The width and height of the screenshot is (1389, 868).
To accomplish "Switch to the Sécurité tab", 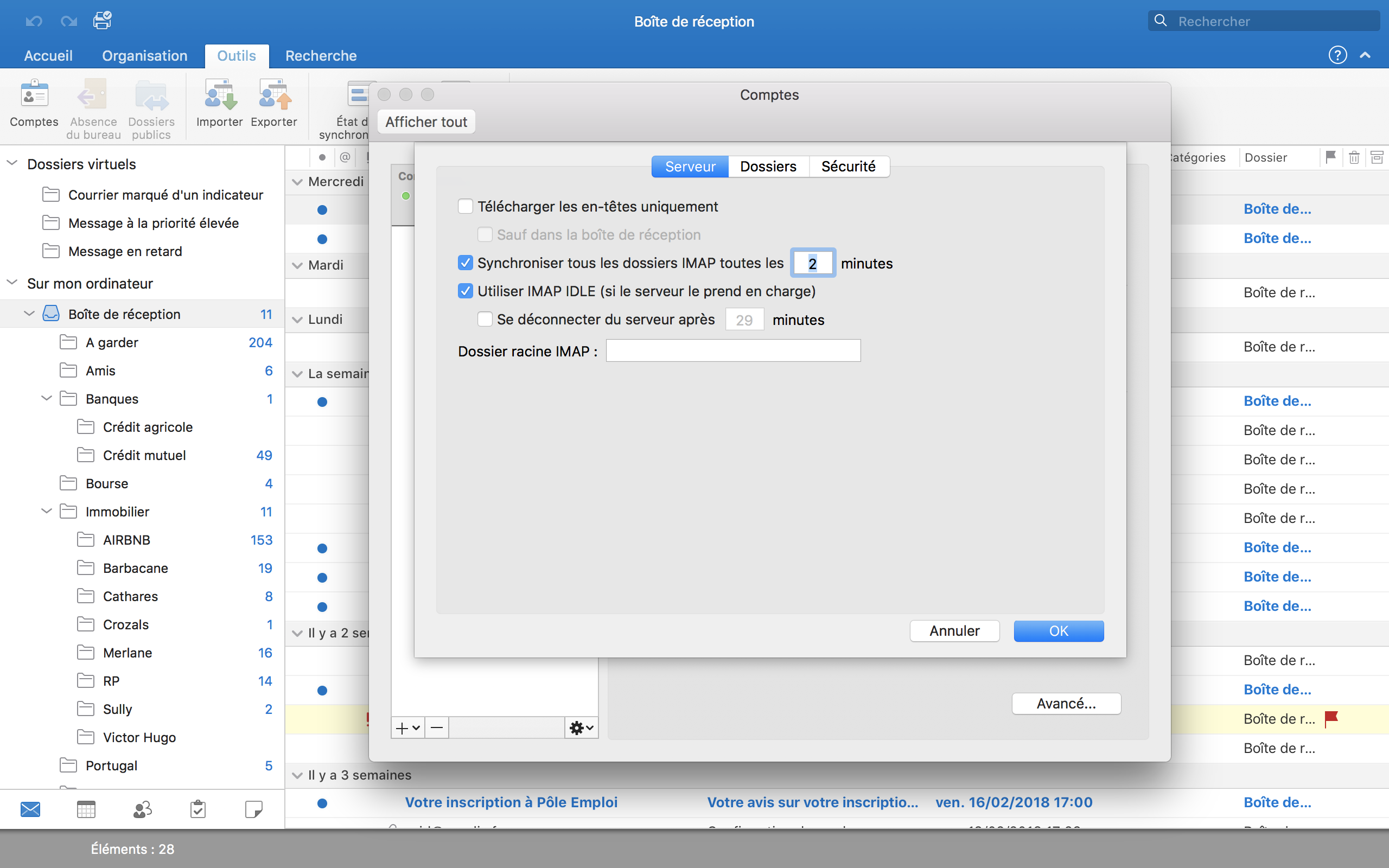I will click(x=848, y=167).
